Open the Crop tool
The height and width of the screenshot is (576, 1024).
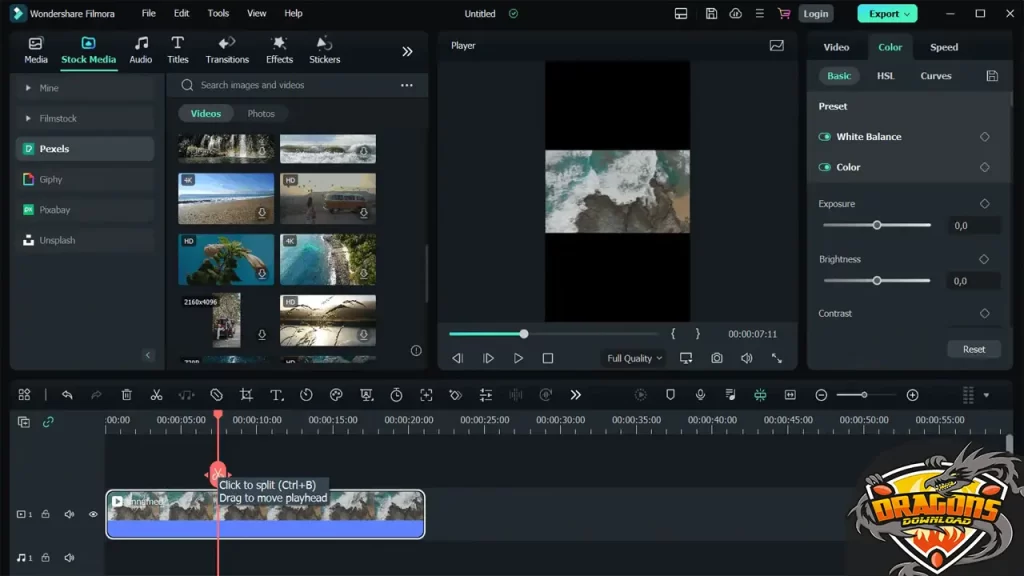pyautogui.click(x=246, y=394)
